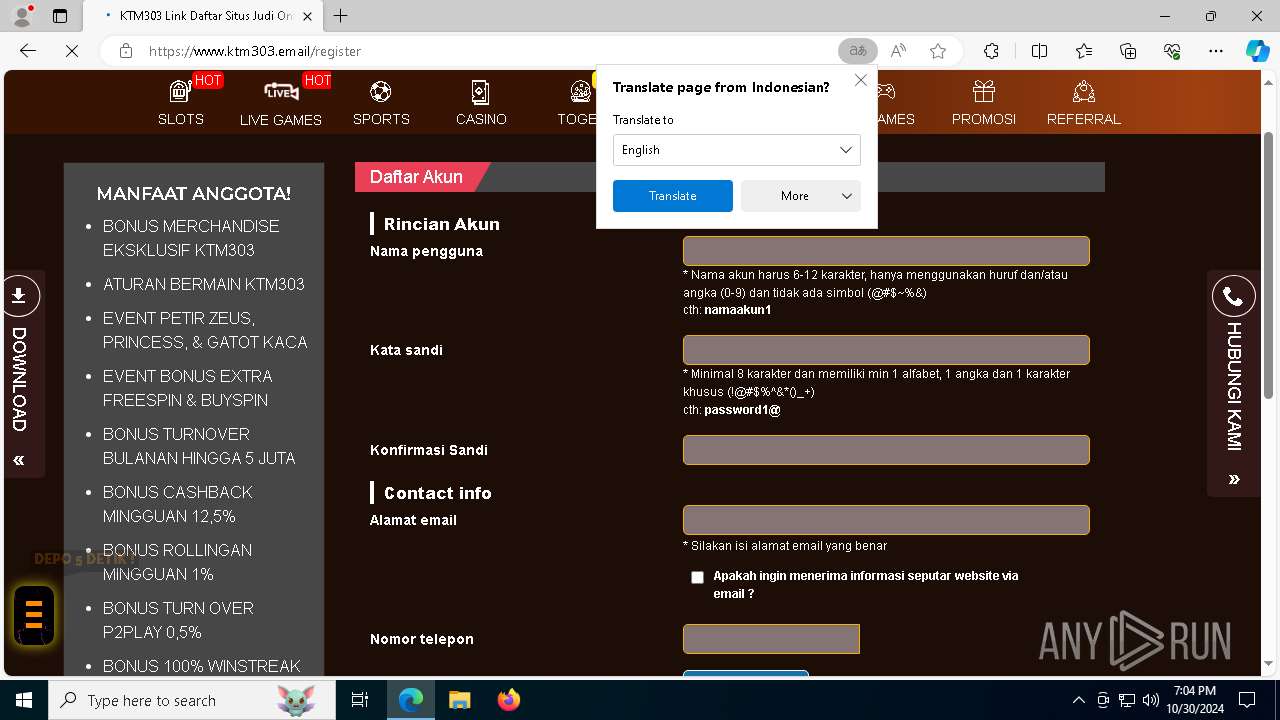The image size is (1280, 720).
Task: Open a new browser tab
Action: tap(341, 16)
